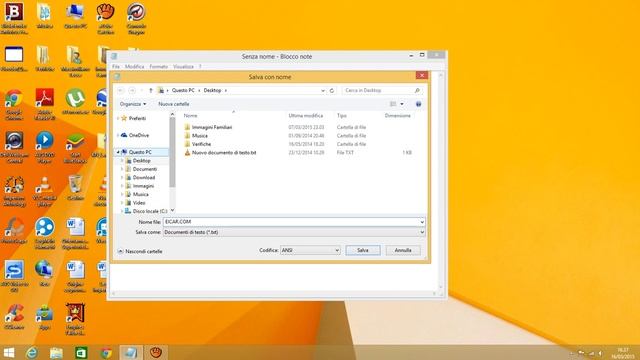The image size is (640, 360).
Task: Open the Modifica menu in Blocco note
Action: tap(134, 66)
